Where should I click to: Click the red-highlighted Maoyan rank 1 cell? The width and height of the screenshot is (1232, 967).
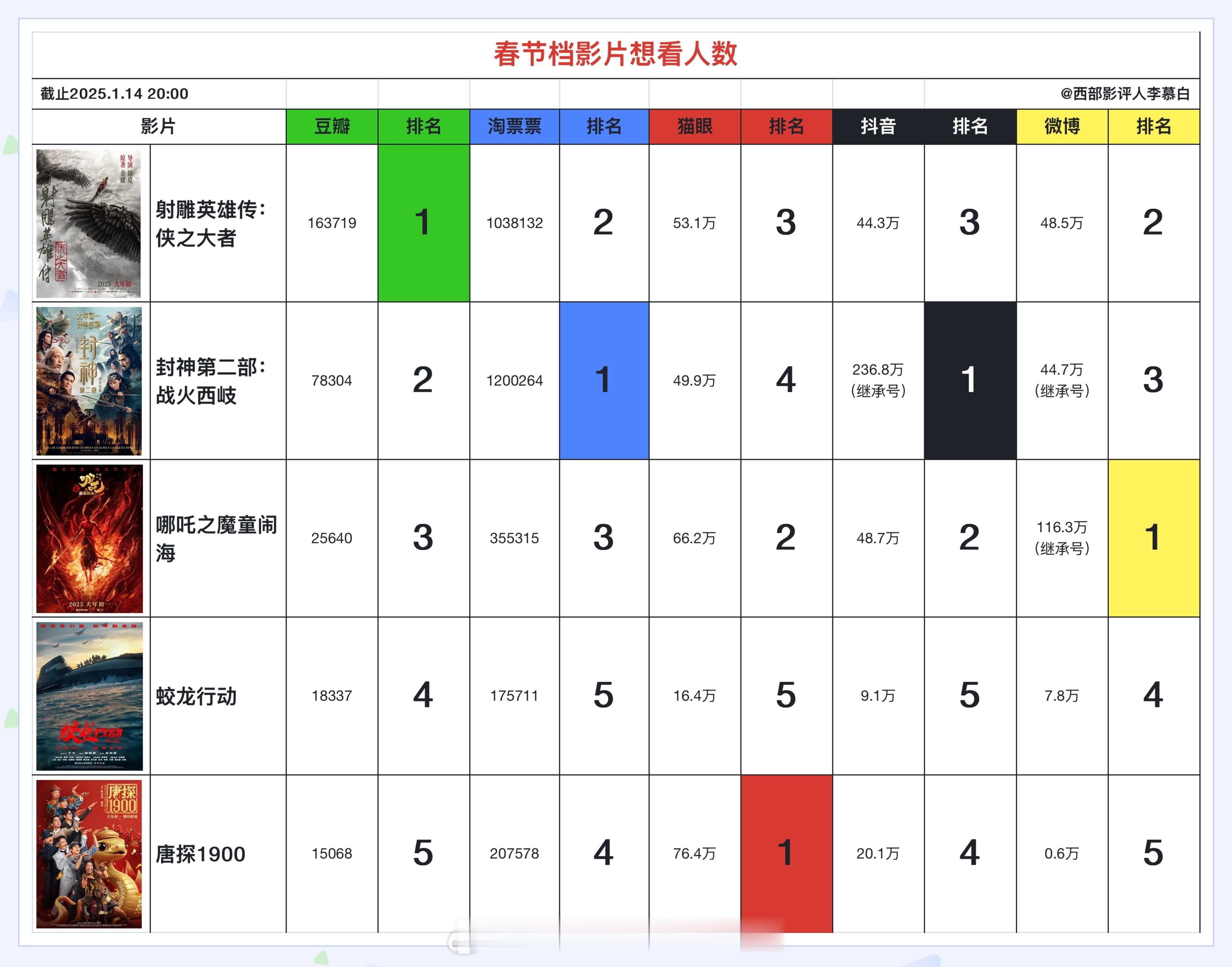(786, 854)
